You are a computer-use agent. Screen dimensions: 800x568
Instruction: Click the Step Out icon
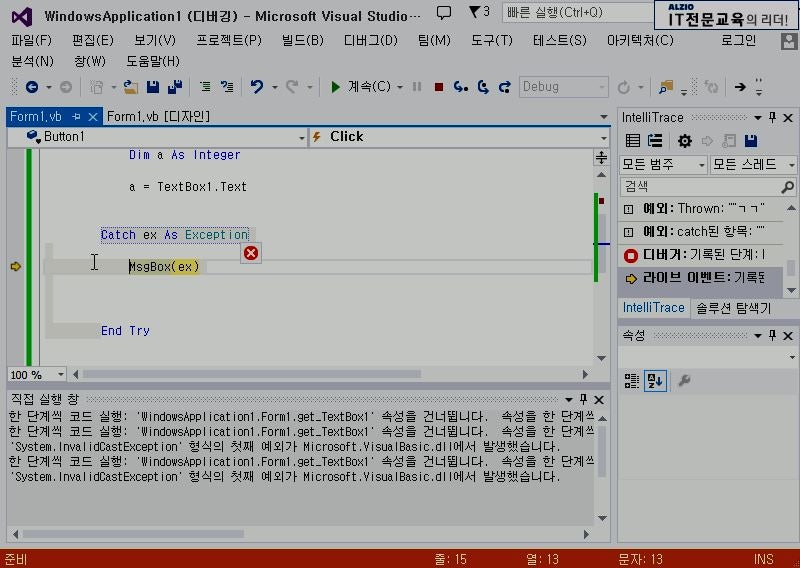[x=505, y=87]
